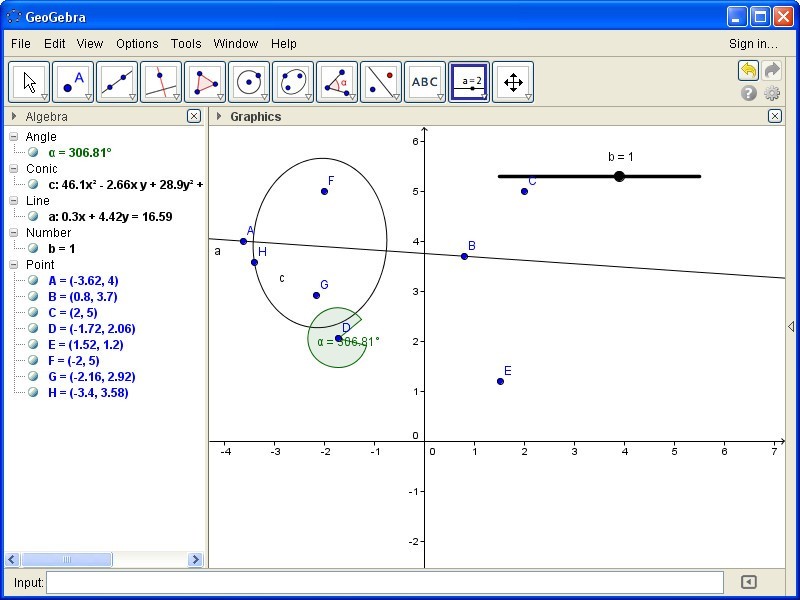Collapse the Angle category tree node

[x=14, y=137]
